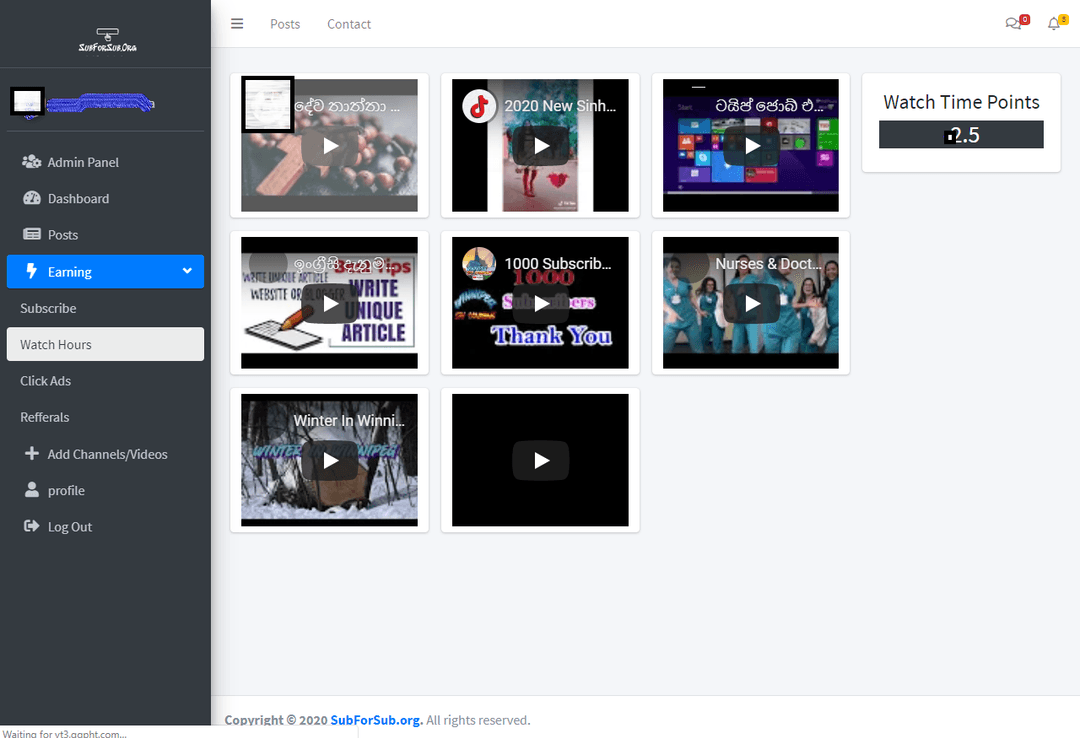Select Watch Hours submenu item
Image resolution: width=1080 pixels, height=738 pixels.
pos(105,344)
